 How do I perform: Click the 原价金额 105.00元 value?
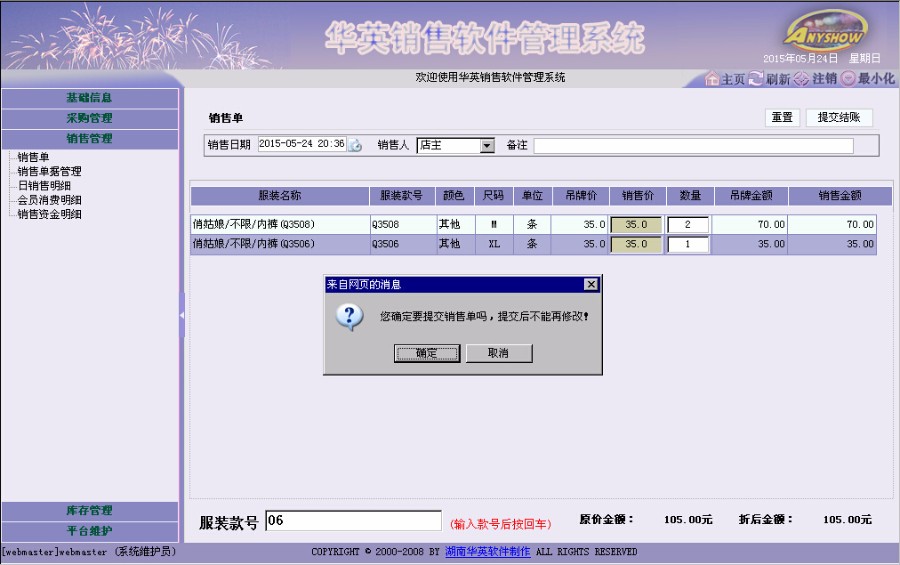click(688, 520)
